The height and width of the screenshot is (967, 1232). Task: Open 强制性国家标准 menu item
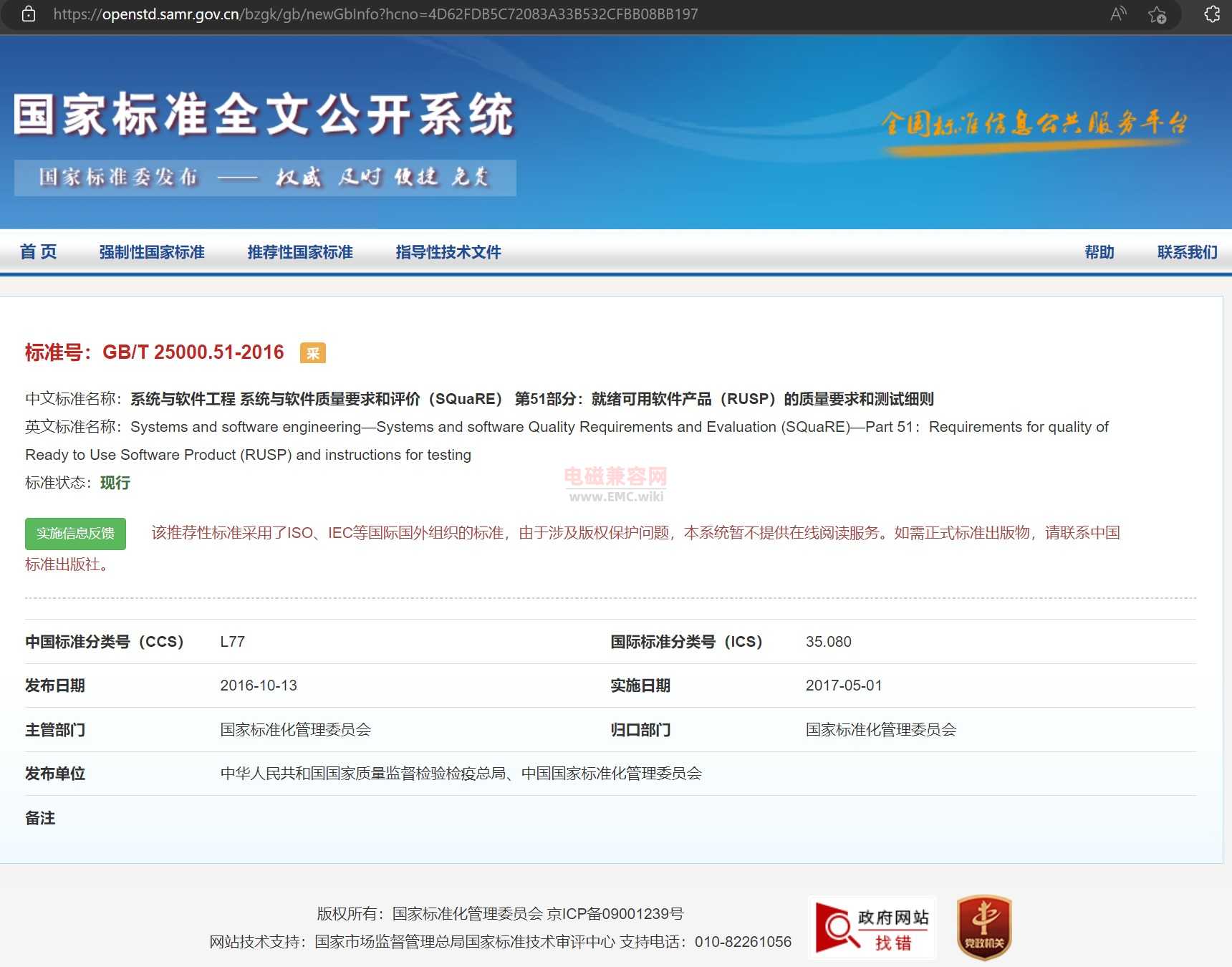pos(152,252)
